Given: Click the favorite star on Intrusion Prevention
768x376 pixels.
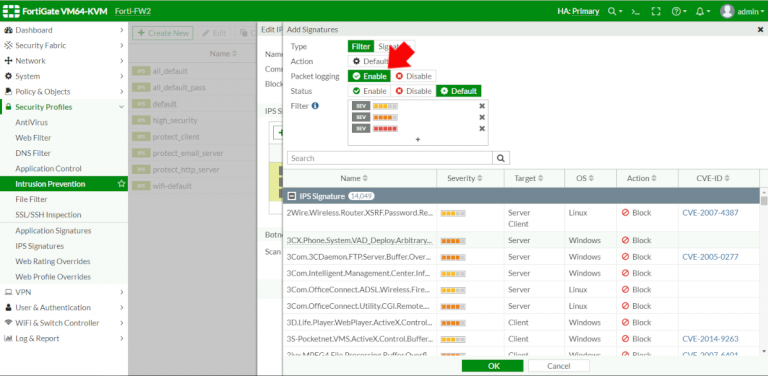Looking at the screenshot, I should 121,184.
